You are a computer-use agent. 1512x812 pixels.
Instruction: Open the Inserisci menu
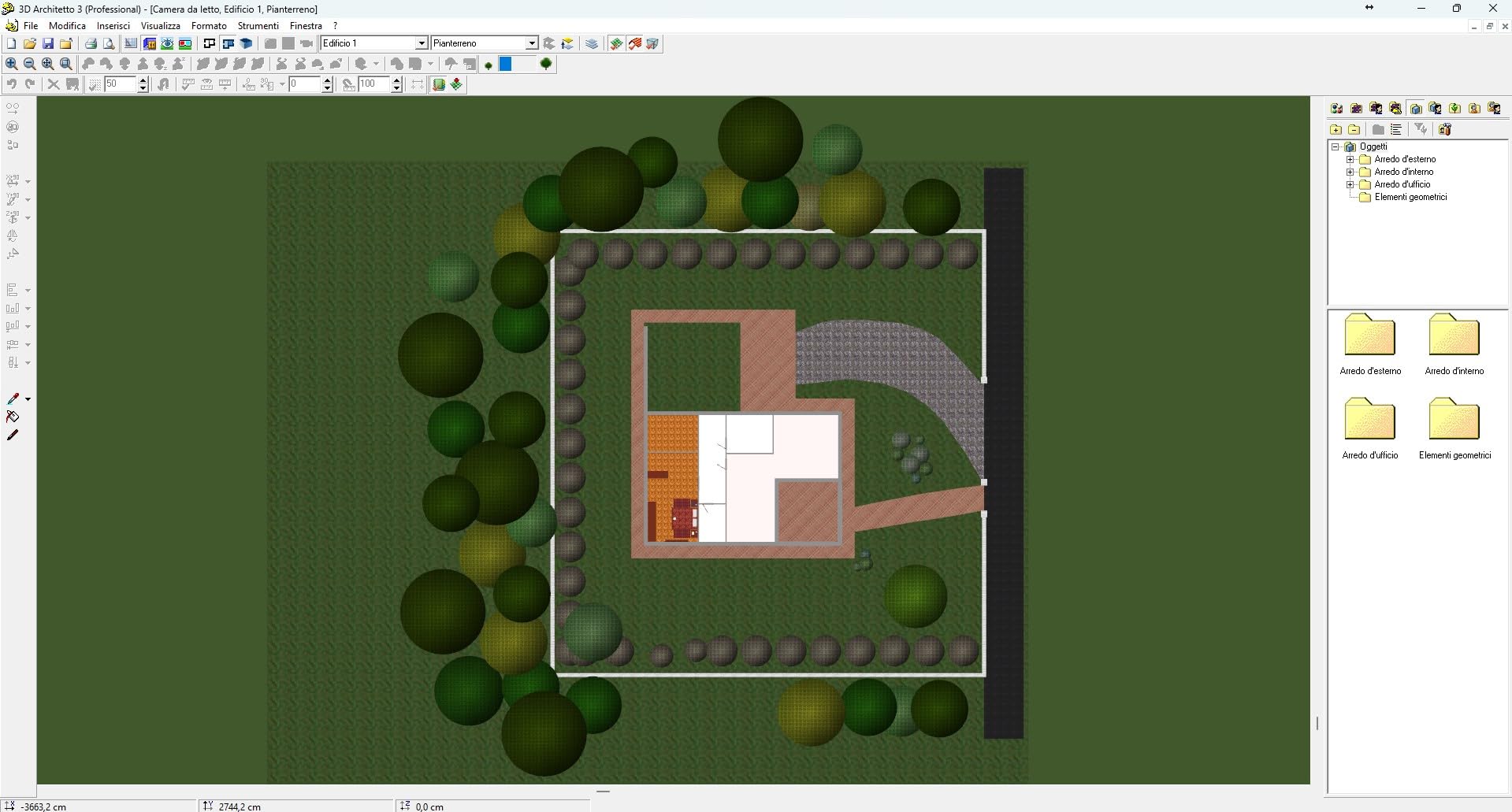(x=113, y=26)
